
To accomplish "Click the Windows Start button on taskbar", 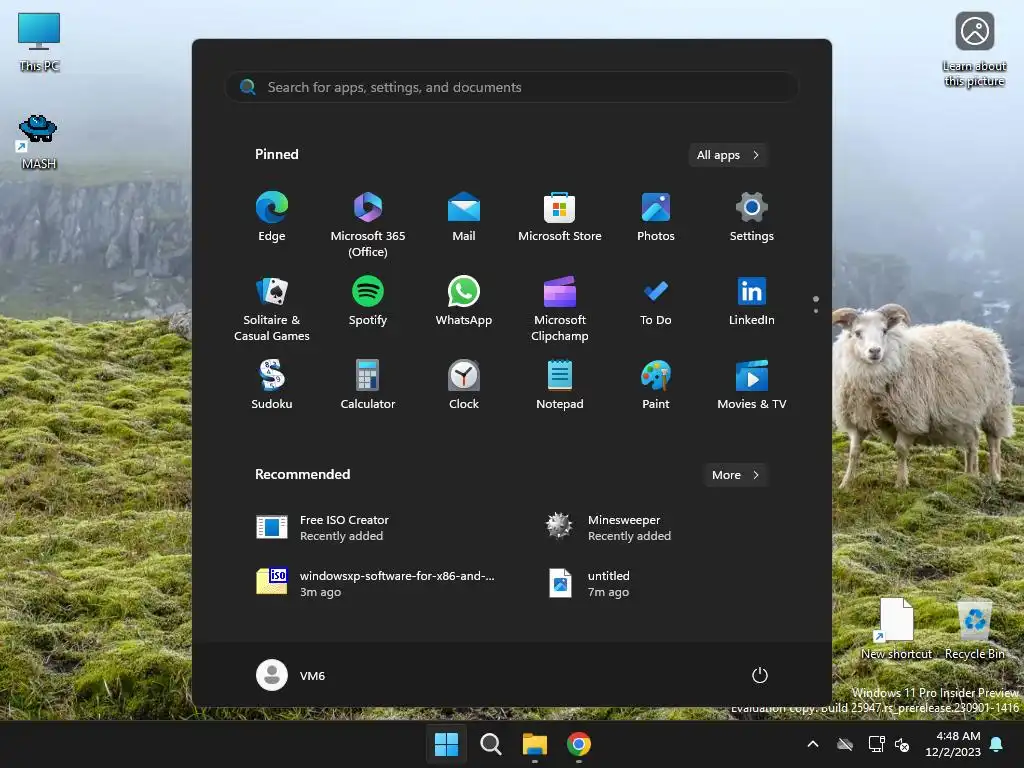I will click(447, 744).
